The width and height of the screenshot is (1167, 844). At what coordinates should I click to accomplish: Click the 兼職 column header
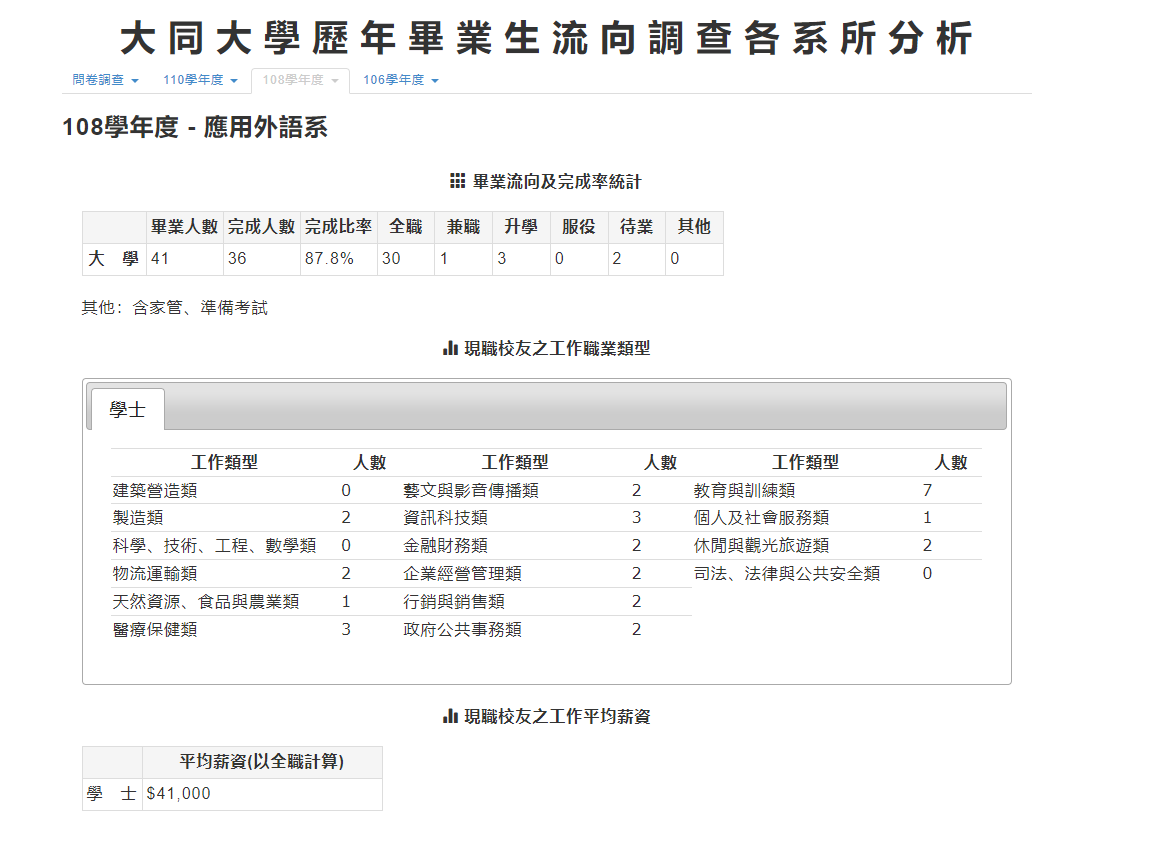[x=464, y=227]
